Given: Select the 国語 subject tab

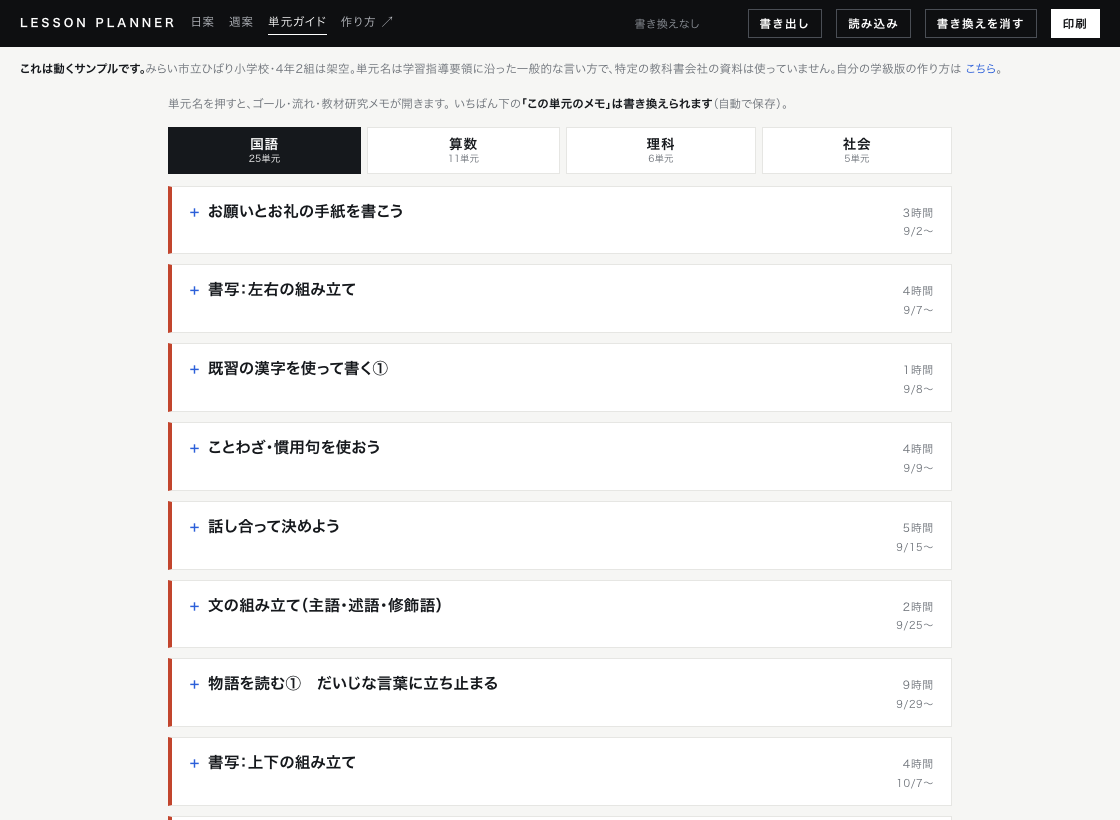Looking at the screenshot, I should point(264,151).
